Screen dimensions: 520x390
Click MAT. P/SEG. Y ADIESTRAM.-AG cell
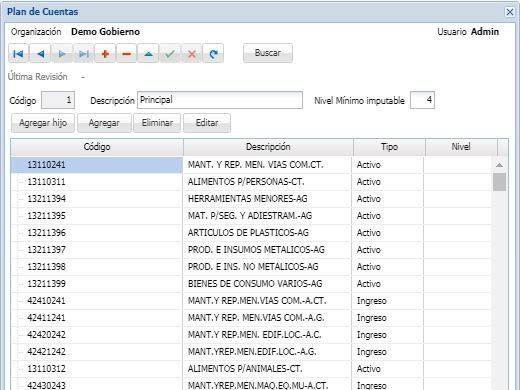click(267, 216)
